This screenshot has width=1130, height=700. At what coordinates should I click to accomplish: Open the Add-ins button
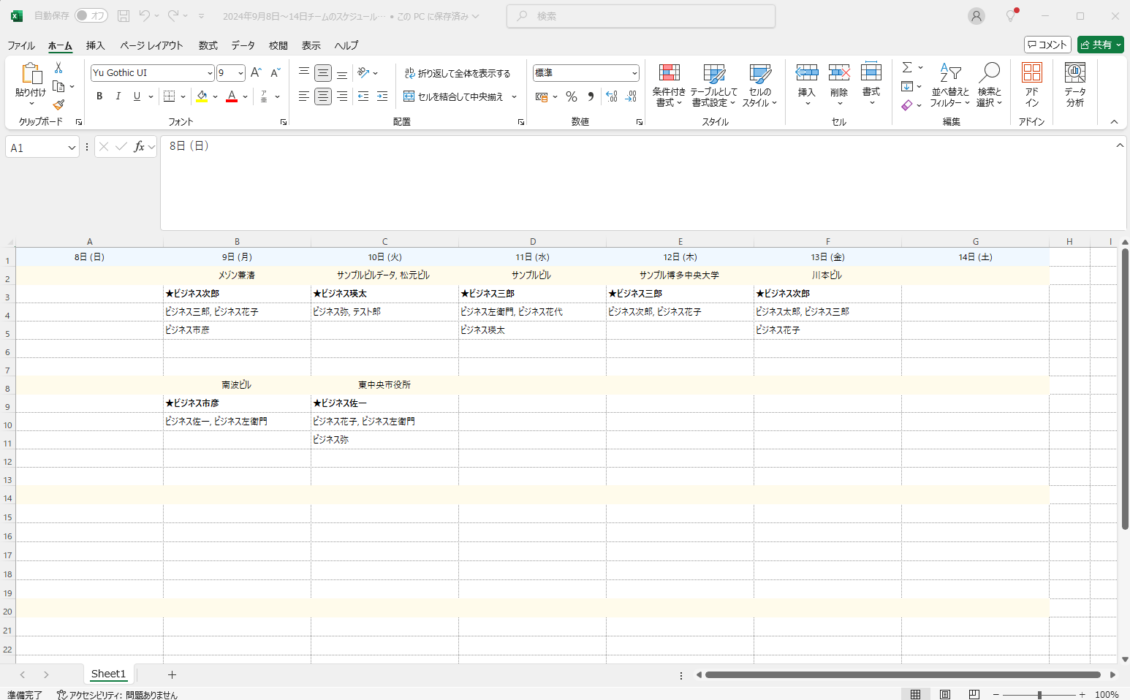tap(1032, 85)
